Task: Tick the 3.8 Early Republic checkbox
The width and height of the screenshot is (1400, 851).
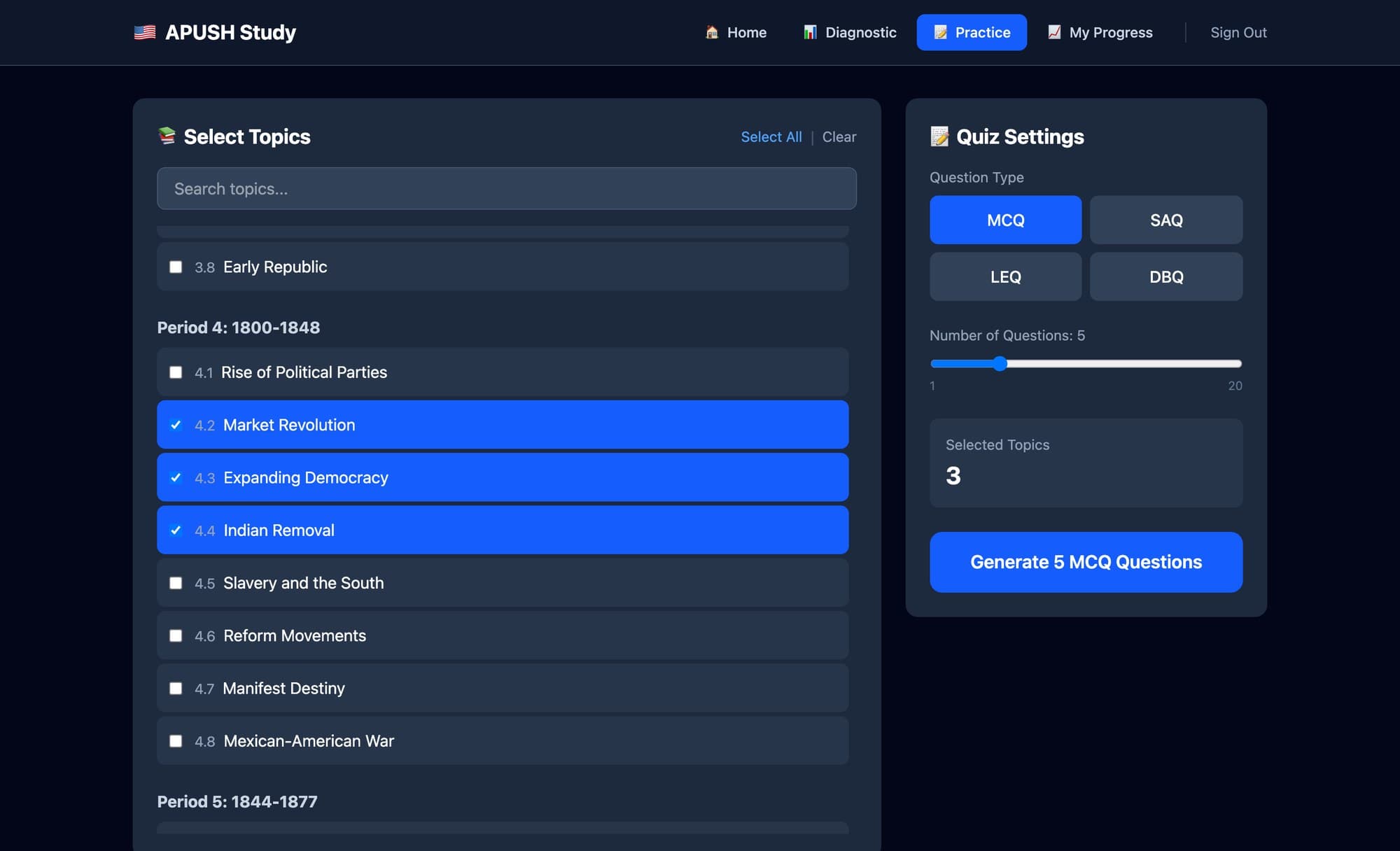Action: click(176, 267)
